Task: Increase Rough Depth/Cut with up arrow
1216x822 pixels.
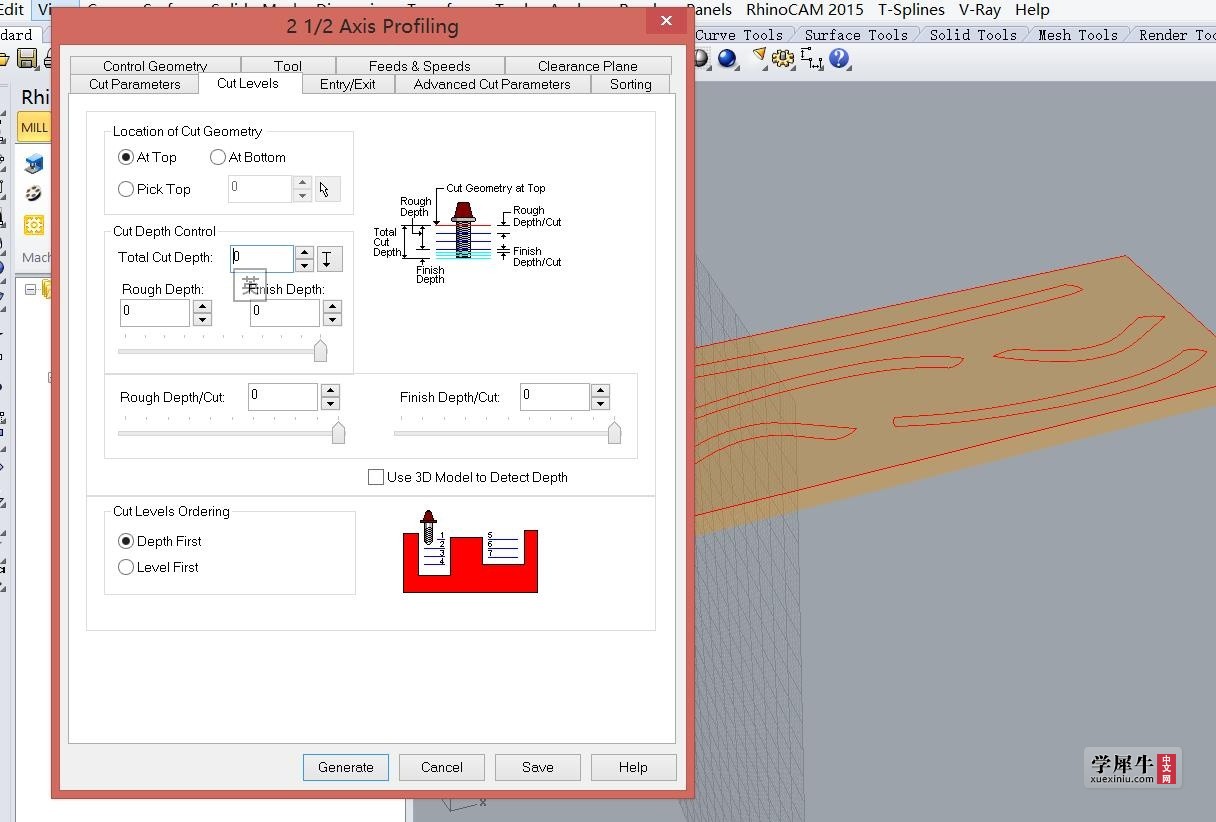Action: click(330, 391)
